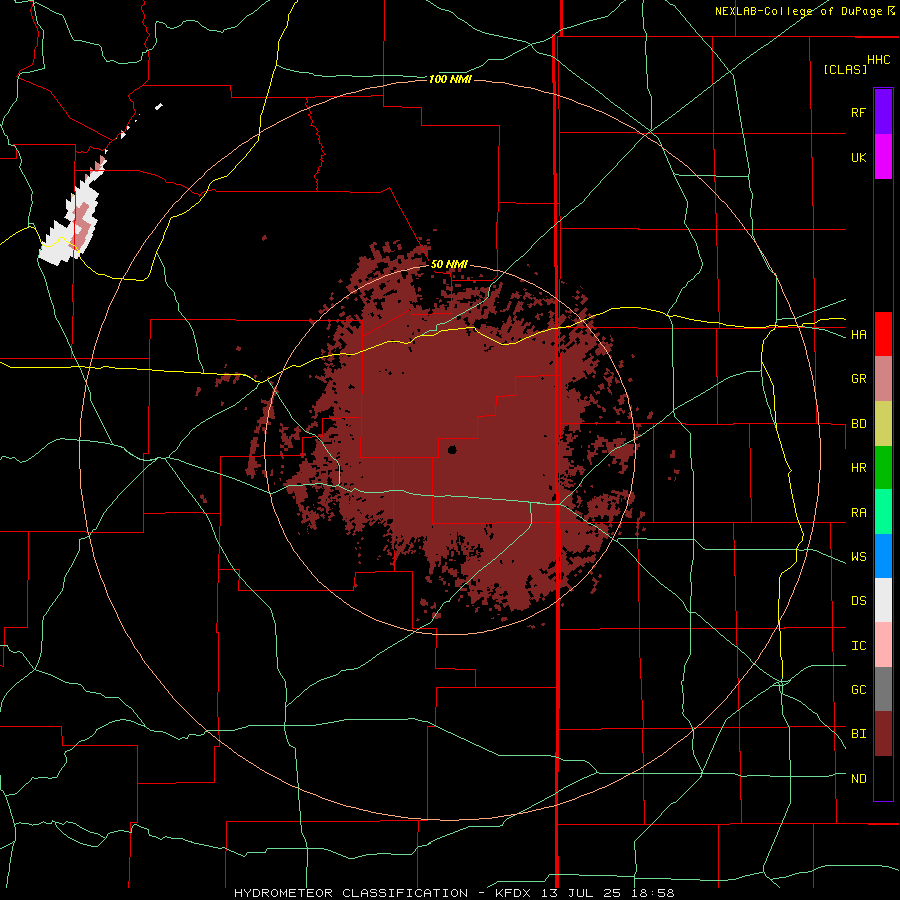This screenshot has height=900, width=900.
Task: Click the "NEXLAB-College of DuPage" credit text
Action: click(x=798, y=11)
